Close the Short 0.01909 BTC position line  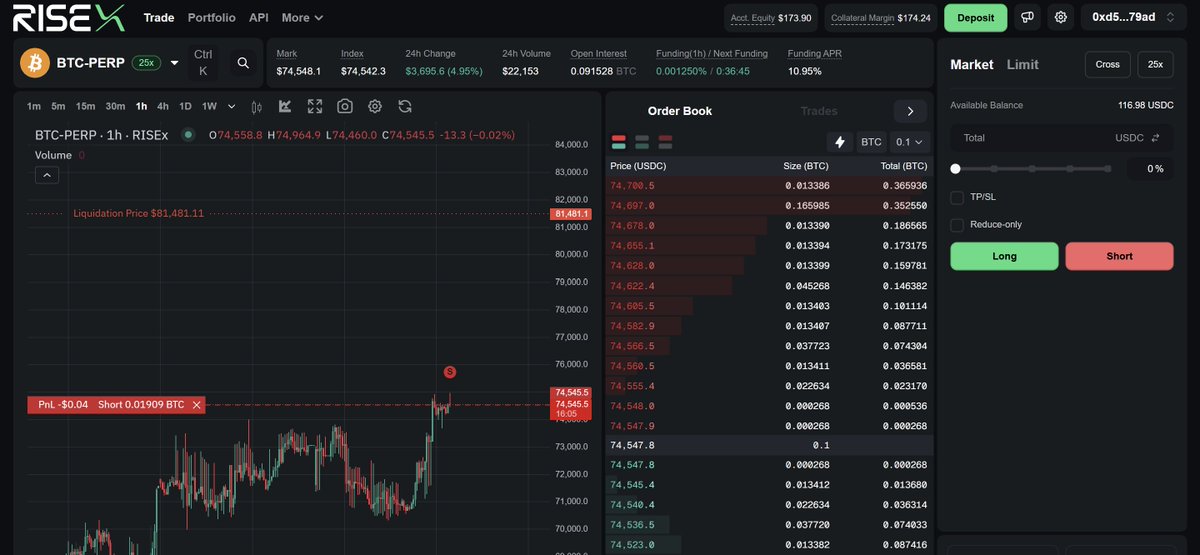[x=197, y=405]
